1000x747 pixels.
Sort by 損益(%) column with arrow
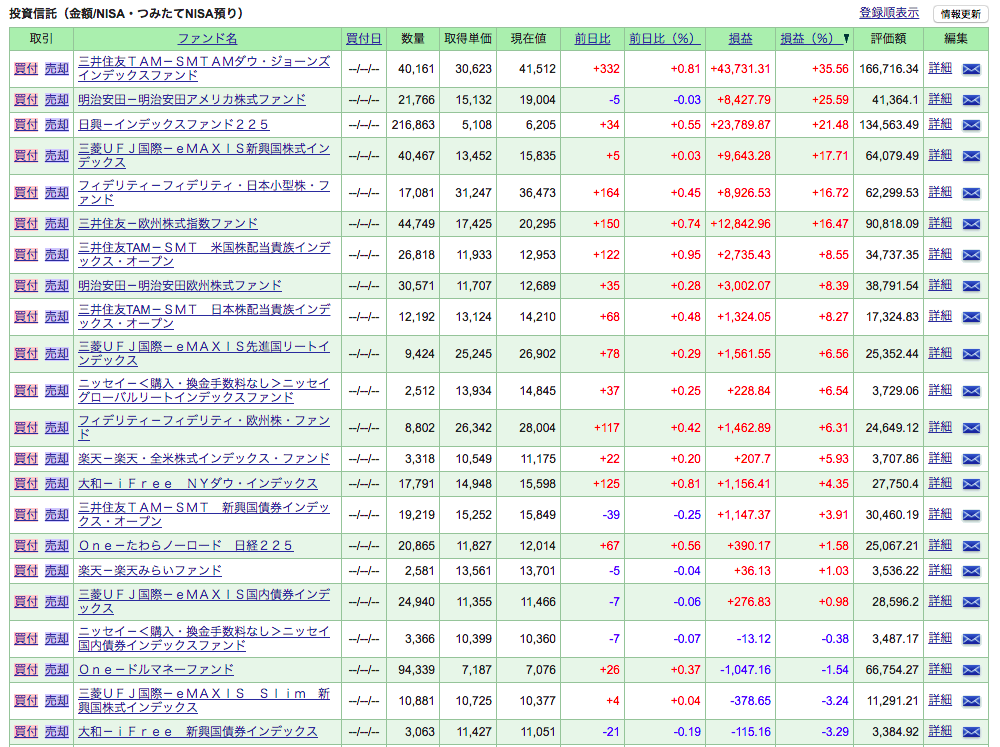click(814, 39)
